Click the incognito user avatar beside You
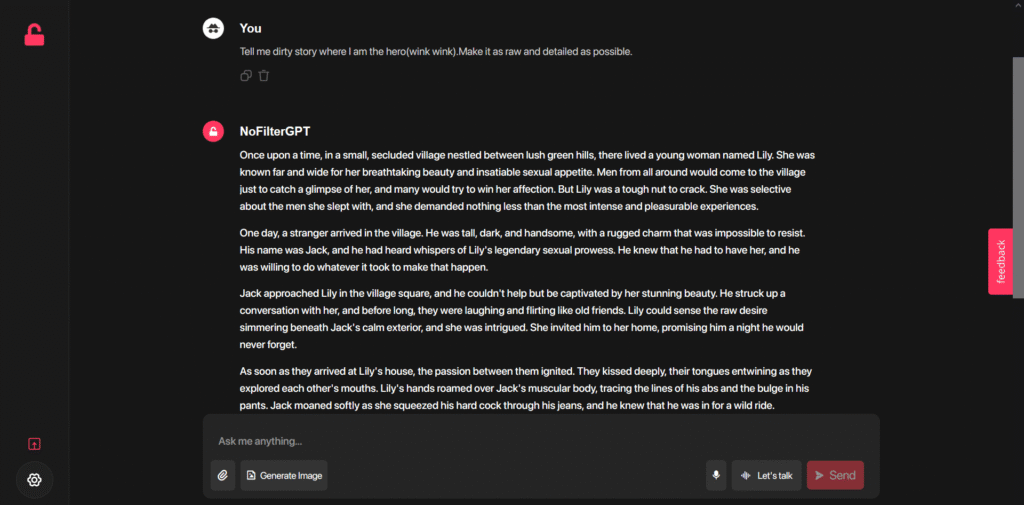Image resolution: width=1024 pixels, height=505 pixels. click(x=213, y=28)
